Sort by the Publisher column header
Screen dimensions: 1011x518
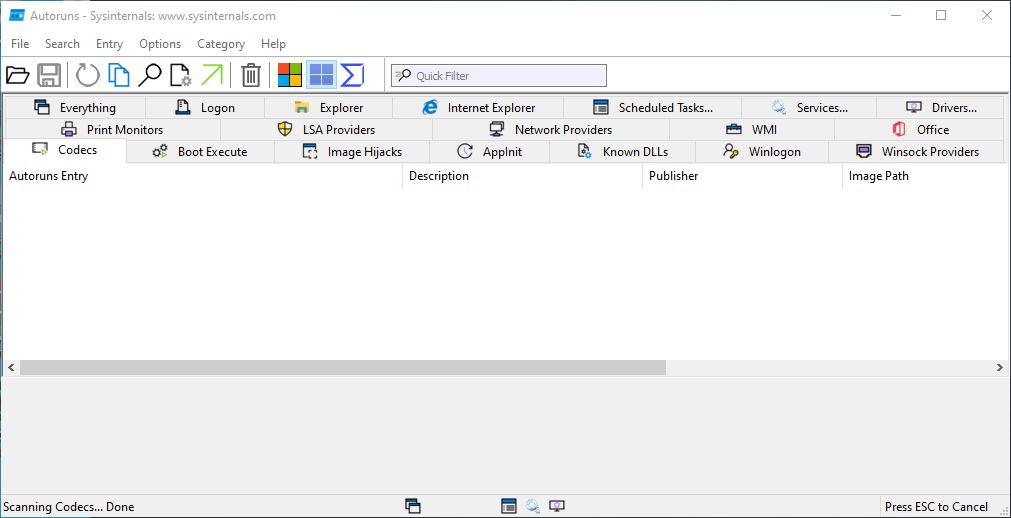point(742,176)
